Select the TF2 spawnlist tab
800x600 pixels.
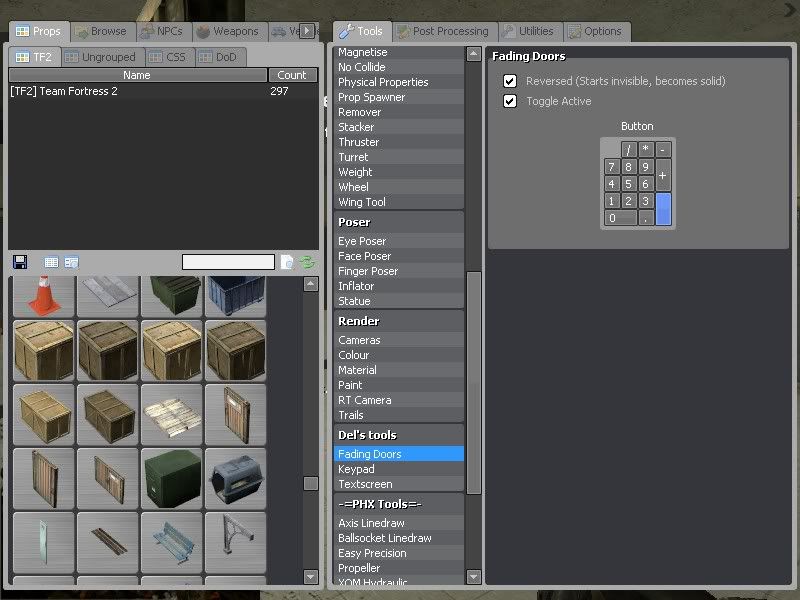[x=35, y=57]
